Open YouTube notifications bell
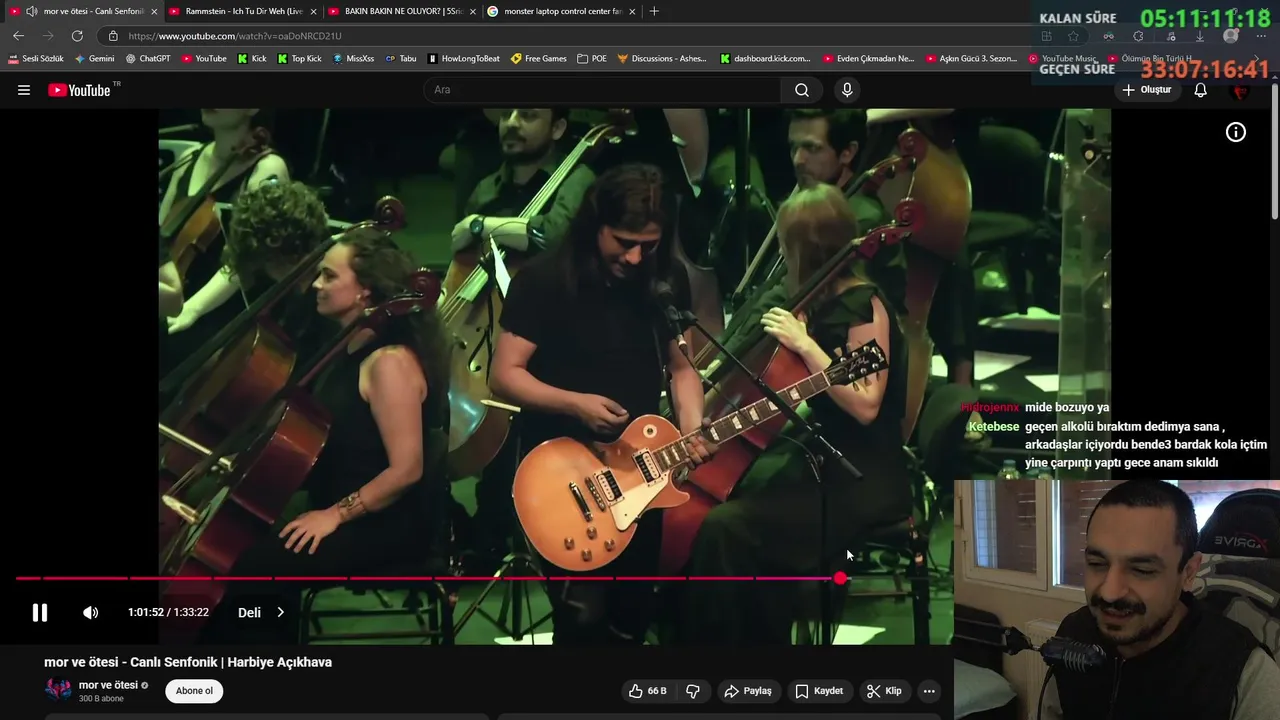 [1201, 90]
